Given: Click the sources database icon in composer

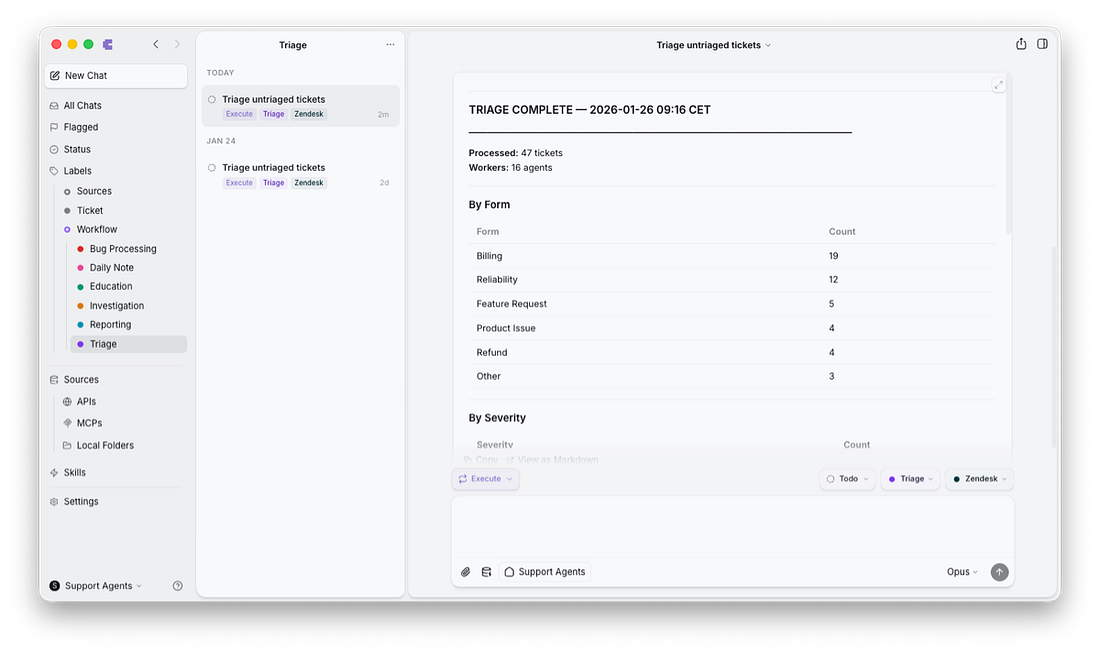Looking at the screenshot, I should 486,573.
